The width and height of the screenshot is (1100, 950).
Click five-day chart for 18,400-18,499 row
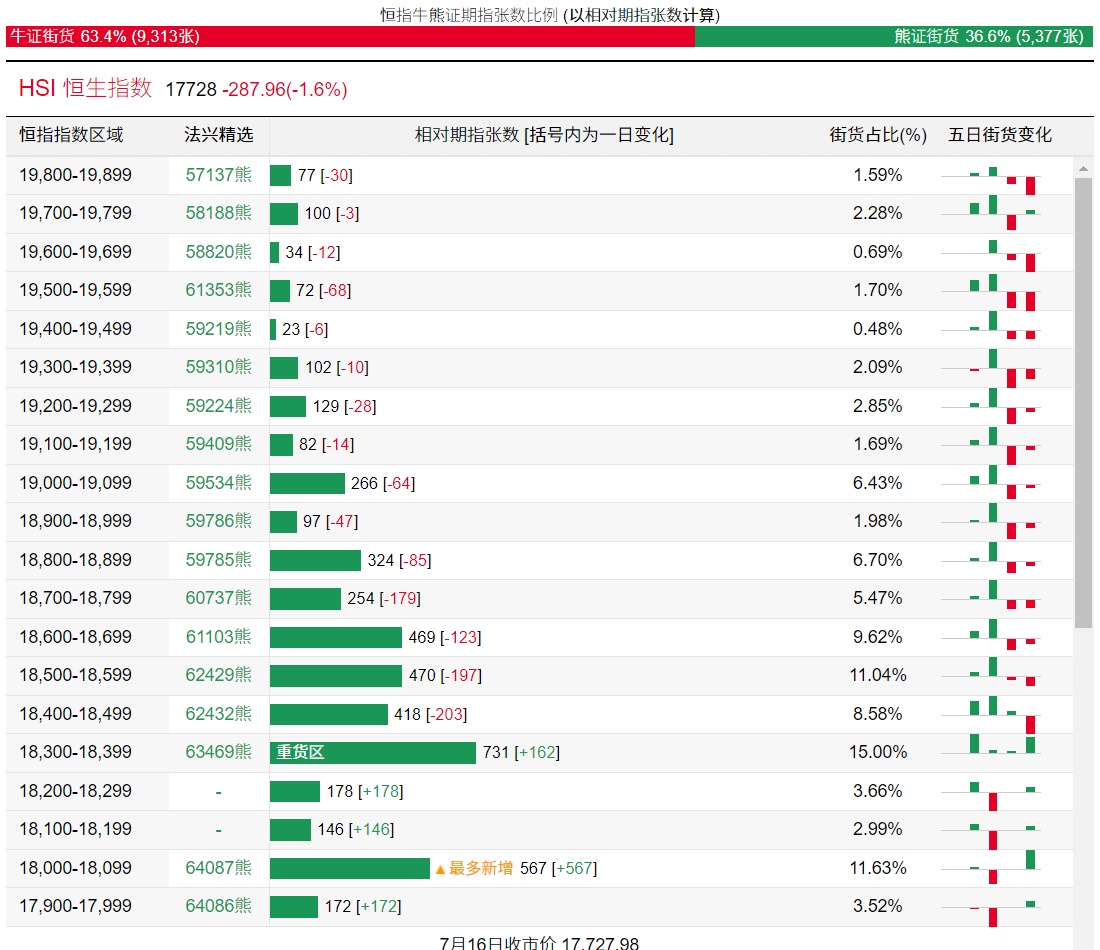(1003, 714)
